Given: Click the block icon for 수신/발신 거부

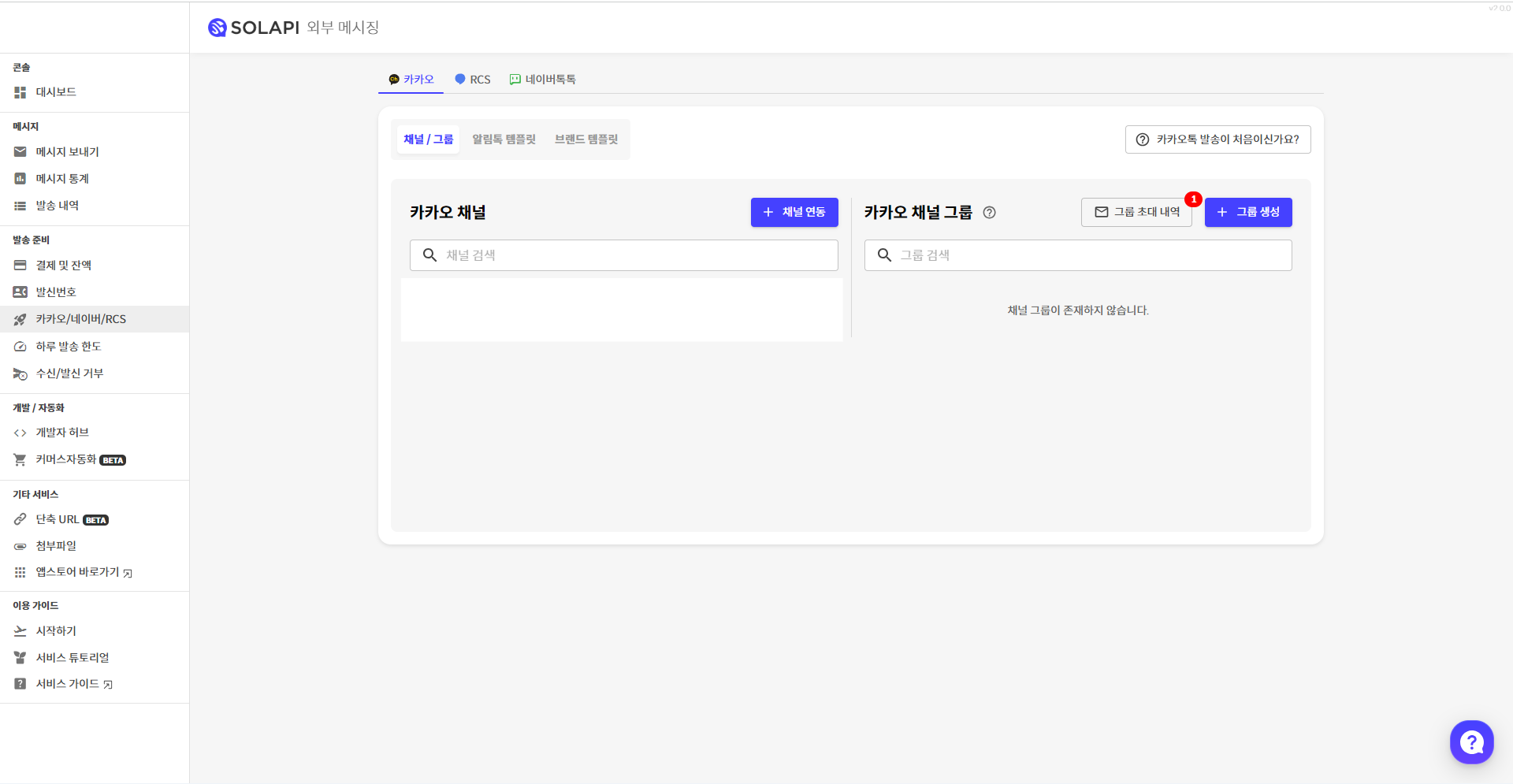Looking at the screenshot, I should pyautogui.click(x=20, y=373).
